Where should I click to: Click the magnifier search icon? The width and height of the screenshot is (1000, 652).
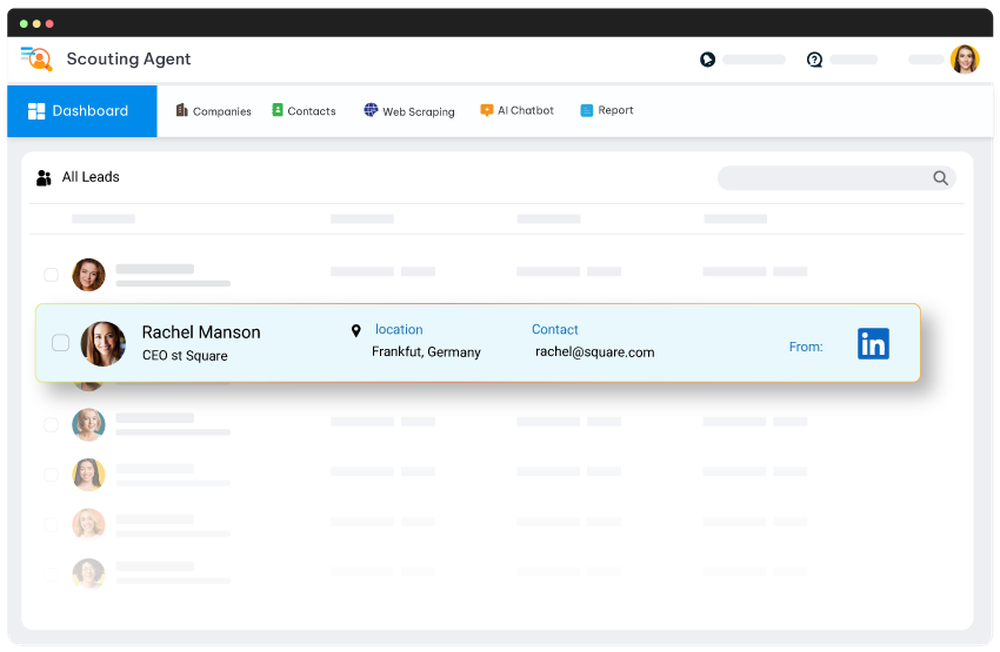(940, 178)
